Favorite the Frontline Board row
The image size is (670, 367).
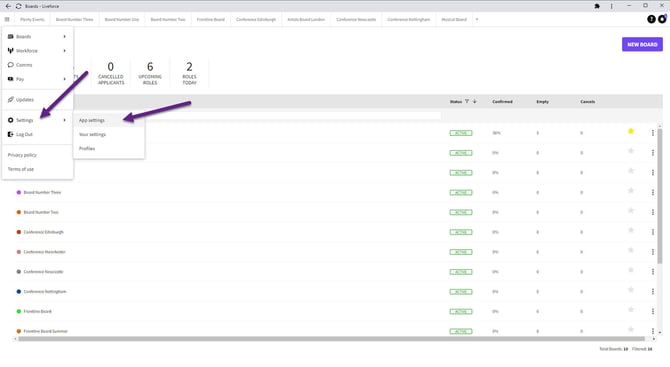(631, 310)
